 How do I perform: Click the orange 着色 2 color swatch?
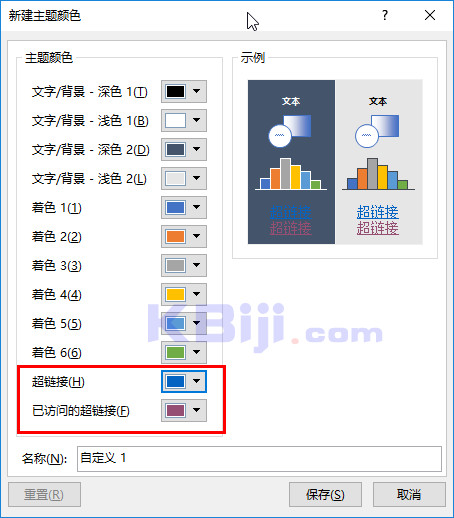(175, 236)
